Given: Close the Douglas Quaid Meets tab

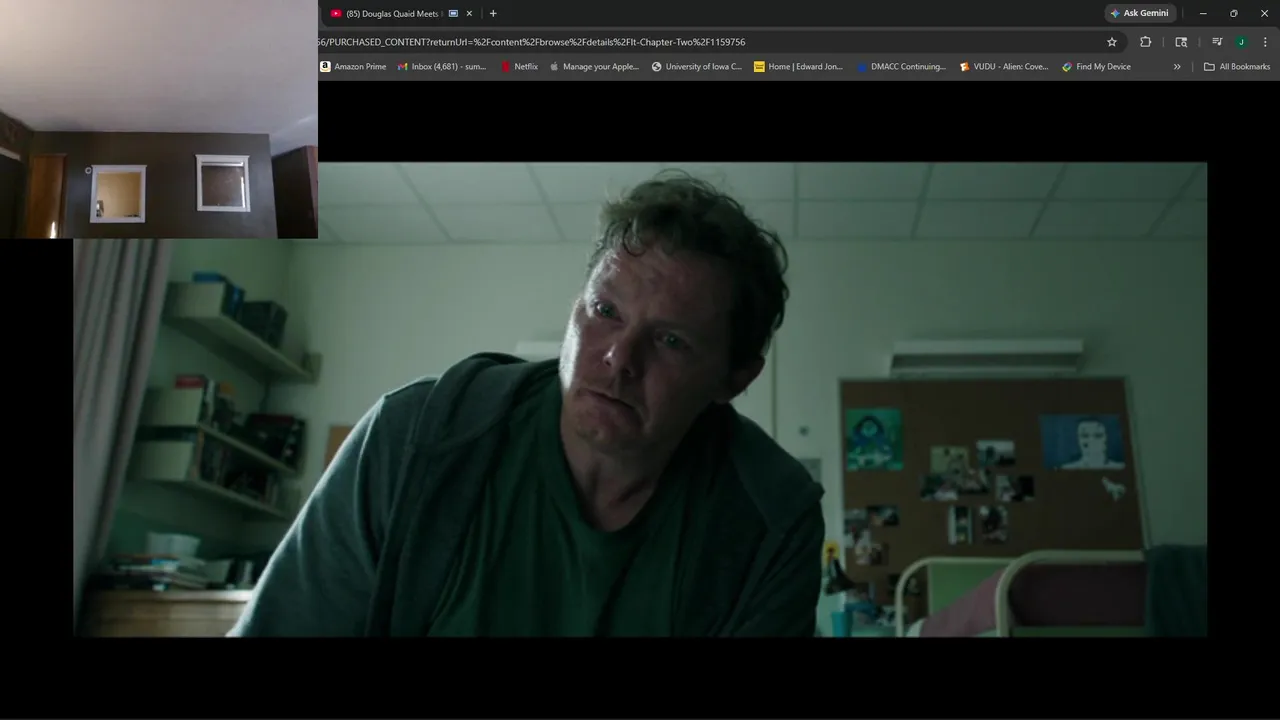Looking at the screenshot, I should point(469,13).
